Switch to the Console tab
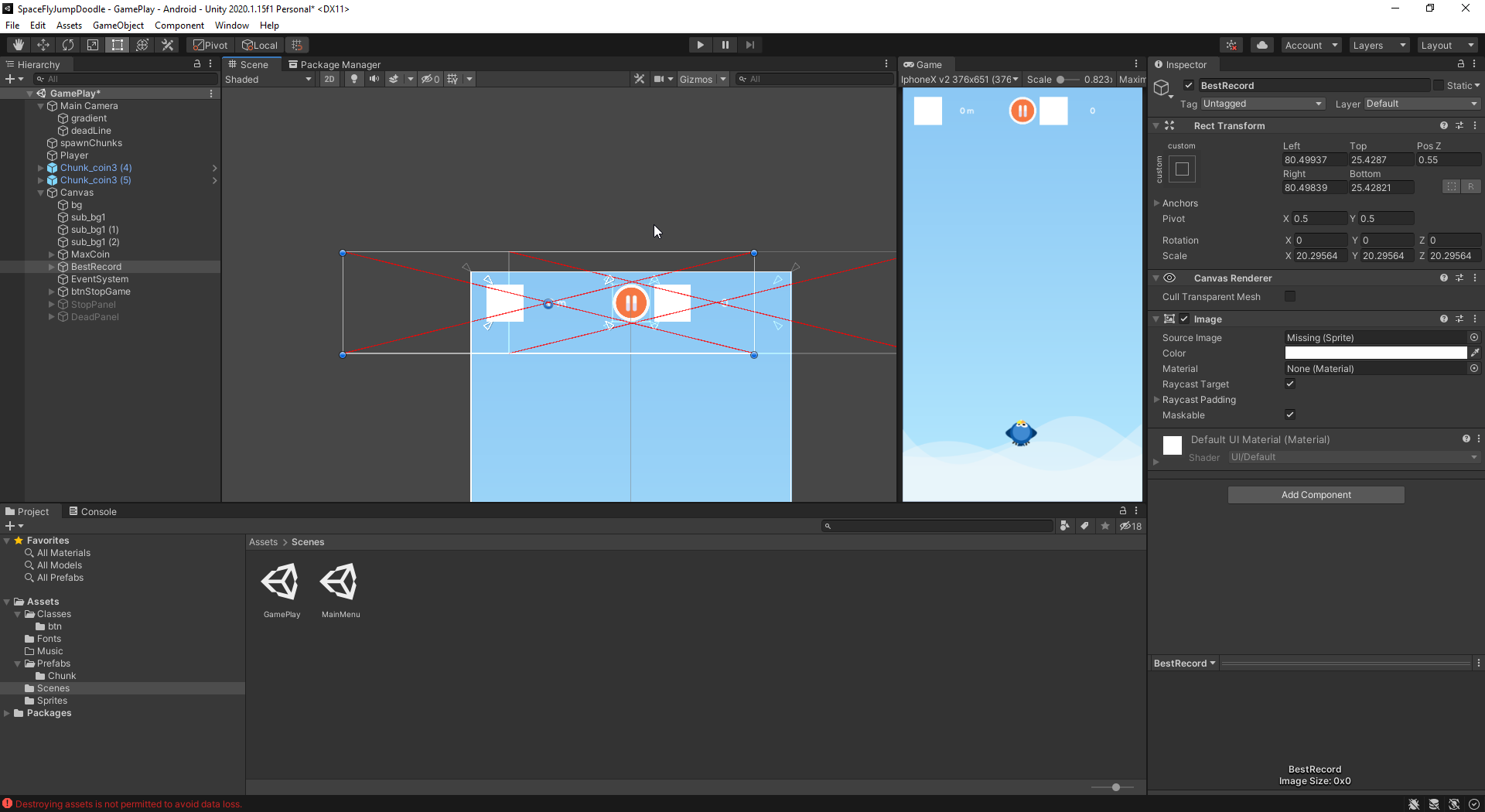The height and width of the screenshot is (812, 1485). pos(92,511)
